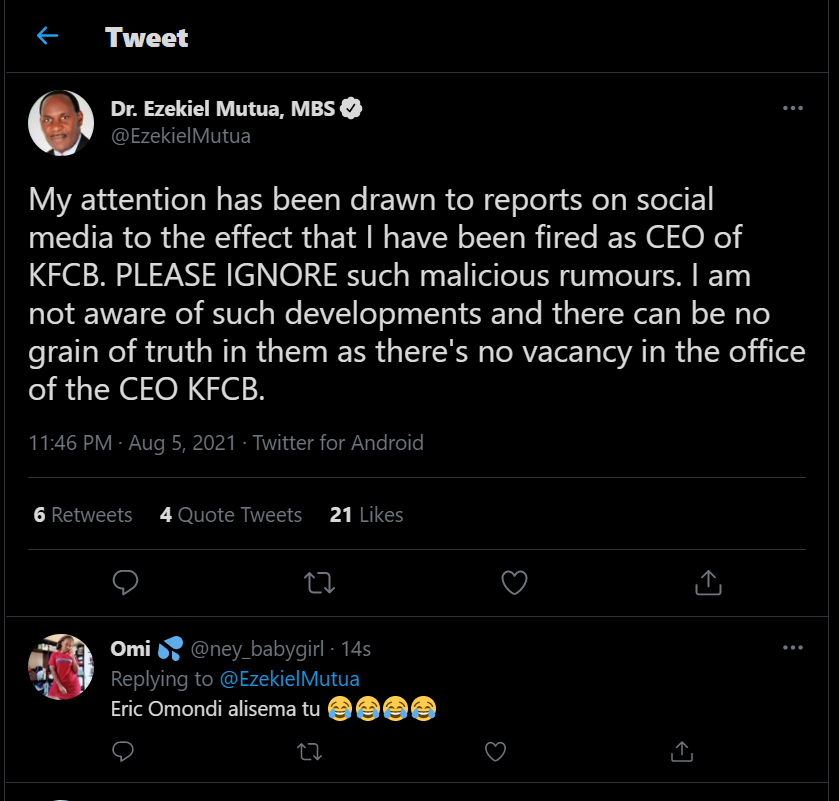Viewport: 839px width, 801px height.
Task: Open more options on Omi's reply
Action: click(793, 648)
